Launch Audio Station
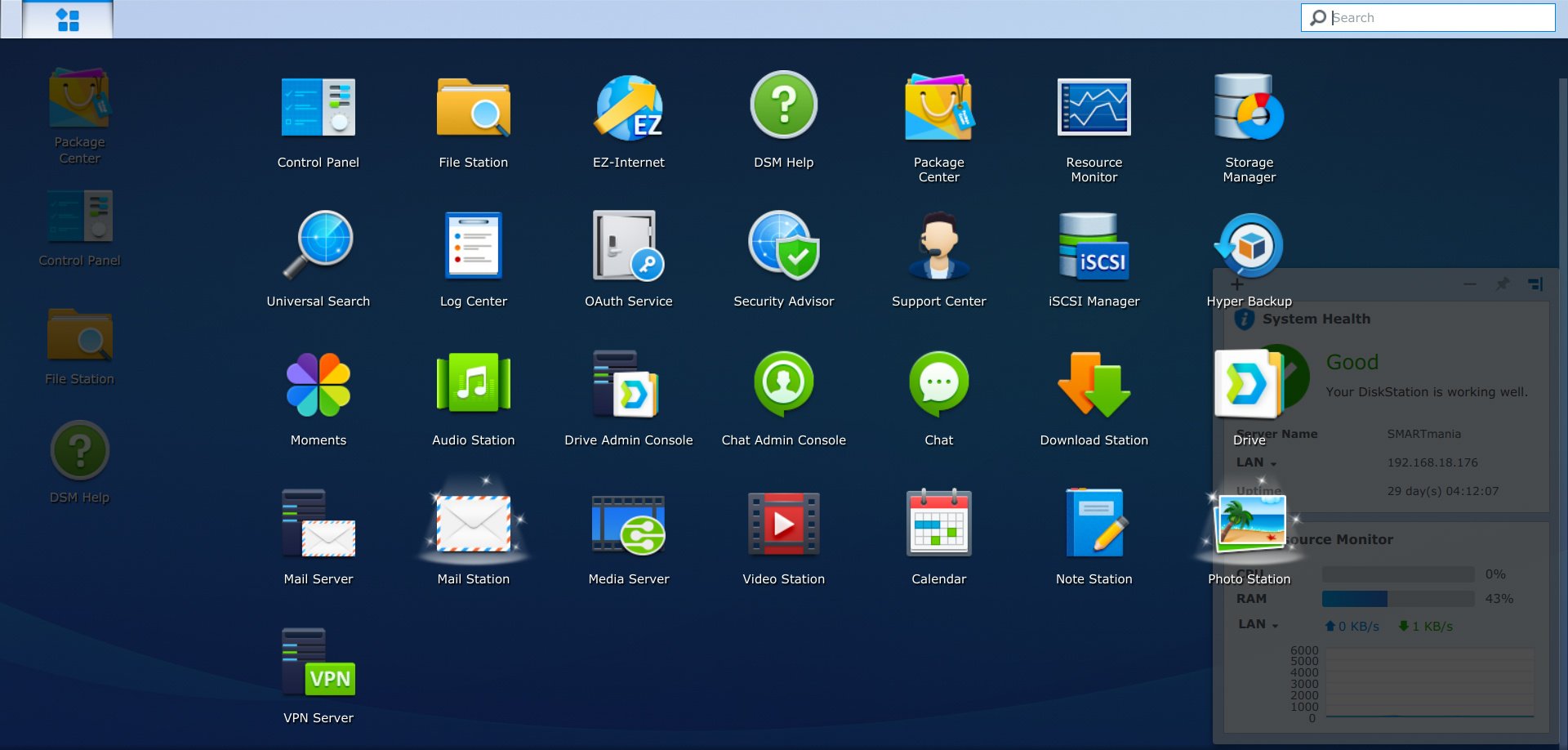The height and width of the screenshot is (750, 1568). [474, 384]
